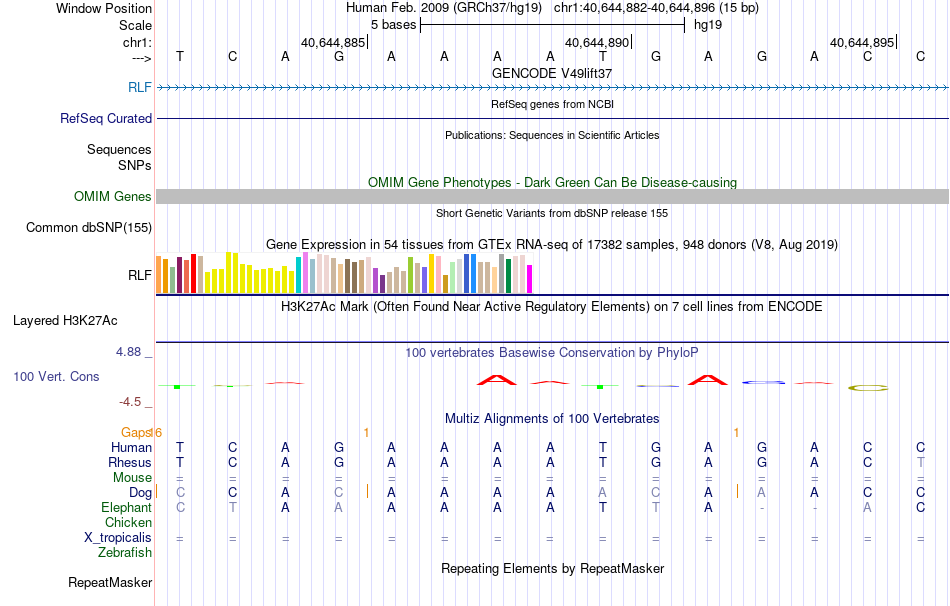Click the Elephant species label
Image resolution: width=950 pixels, height=606 pixels.
[126, 508]
